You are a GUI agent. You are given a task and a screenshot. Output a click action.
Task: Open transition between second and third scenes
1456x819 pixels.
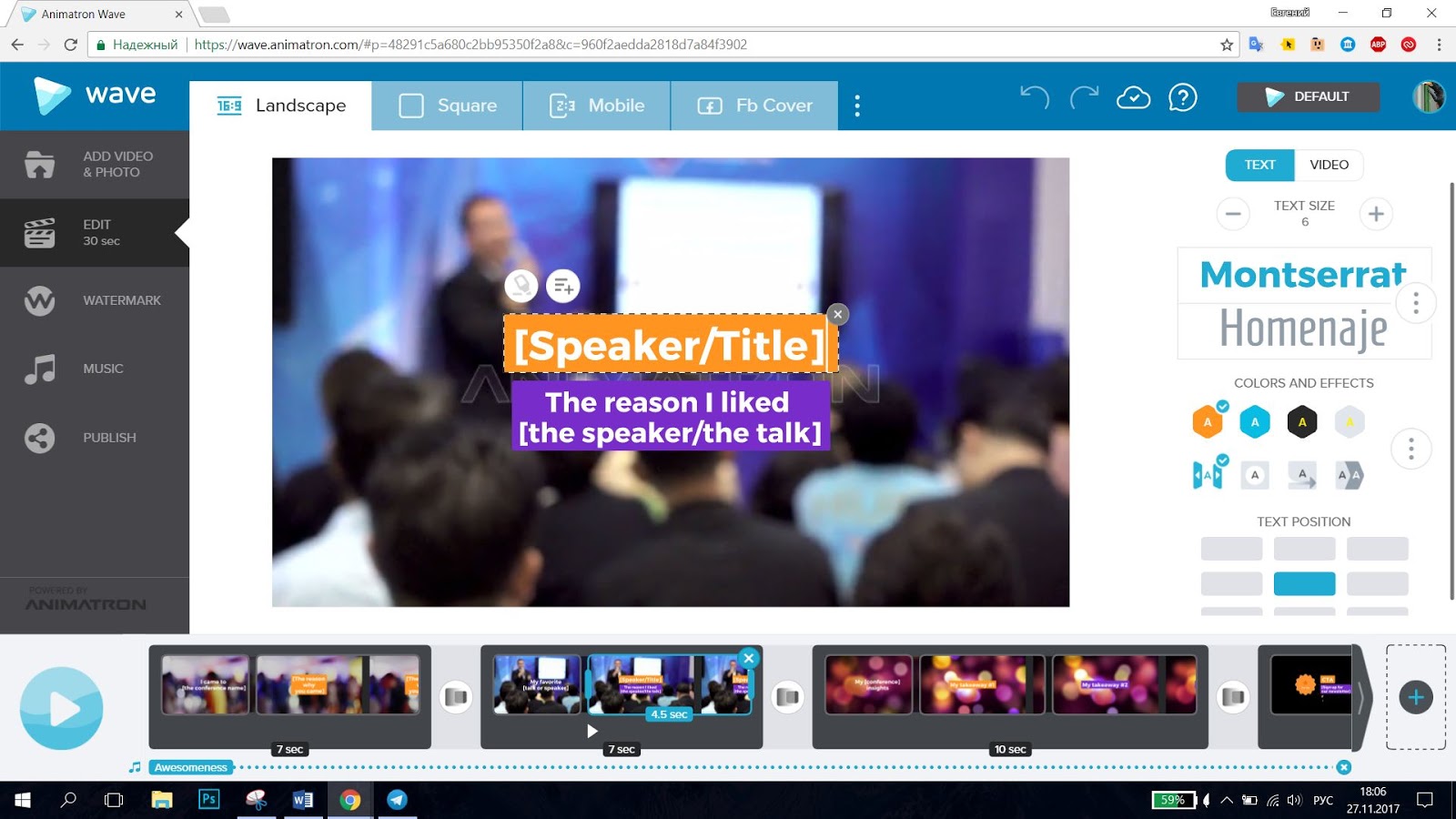click(x=787, y=697)
